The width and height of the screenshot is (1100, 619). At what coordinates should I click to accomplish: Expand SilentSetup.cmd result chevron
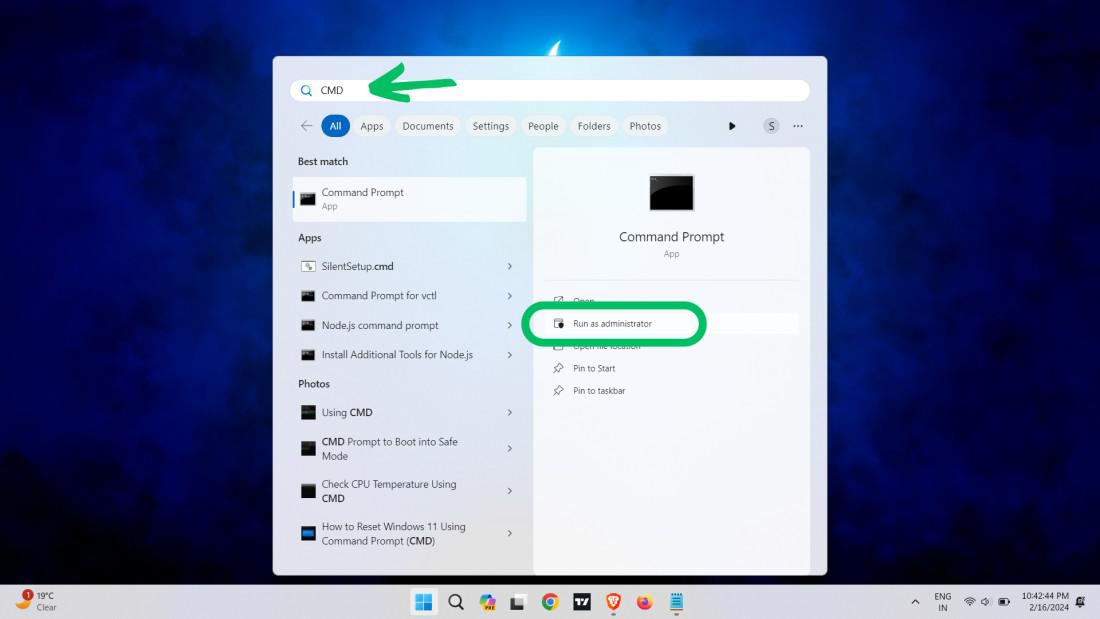509,266
